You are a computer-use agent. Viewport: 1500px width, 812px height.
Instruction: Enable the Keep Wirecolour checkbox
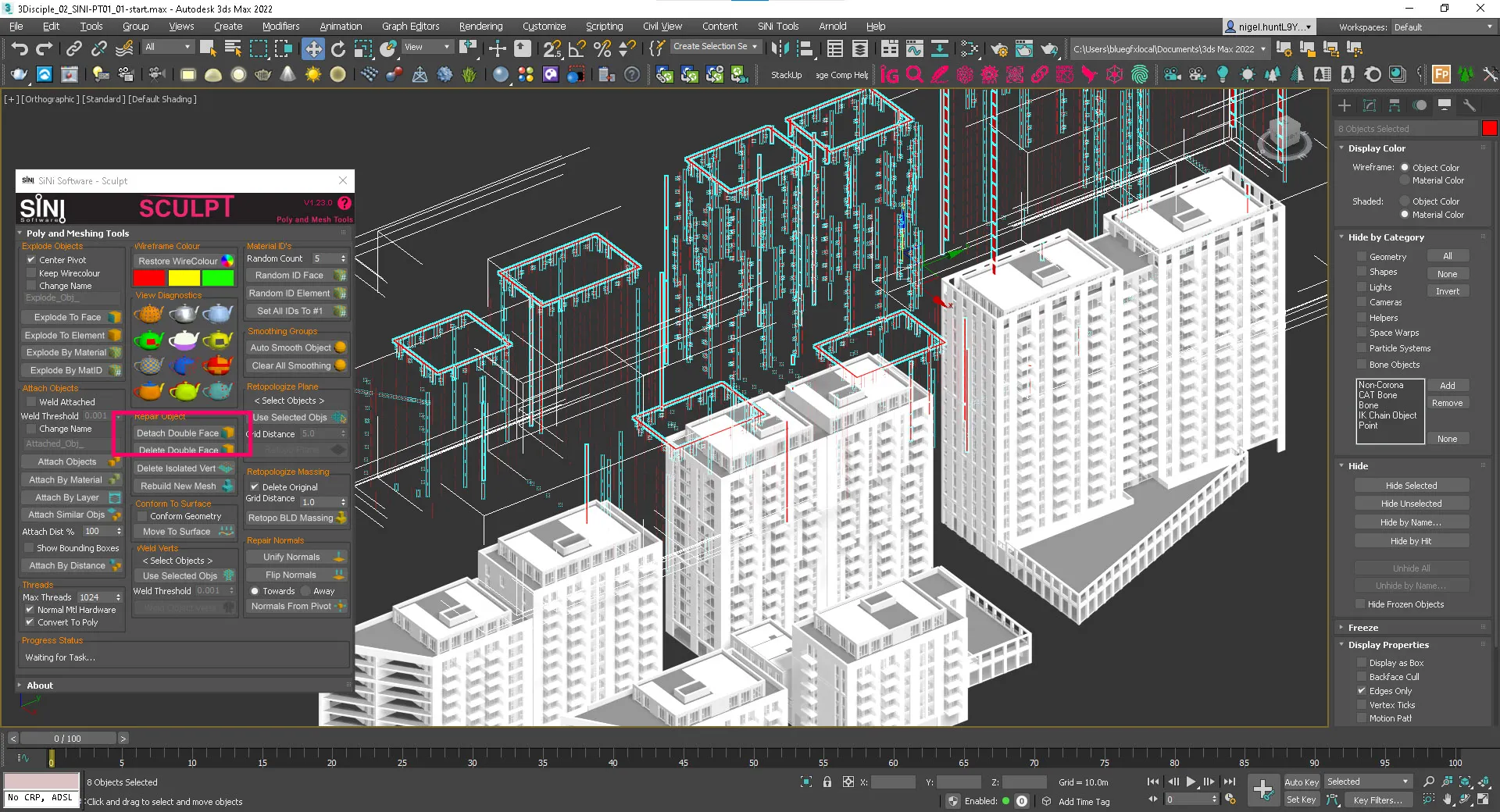[31, 273]
